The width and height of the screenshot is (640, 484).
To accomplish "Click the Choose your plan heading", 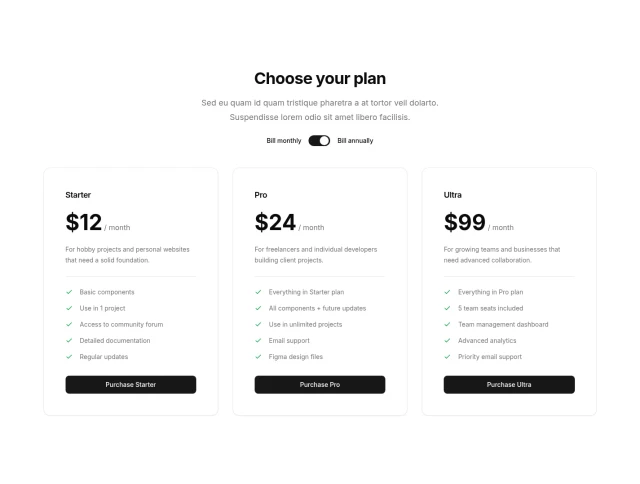I will (x=320, y=79).
